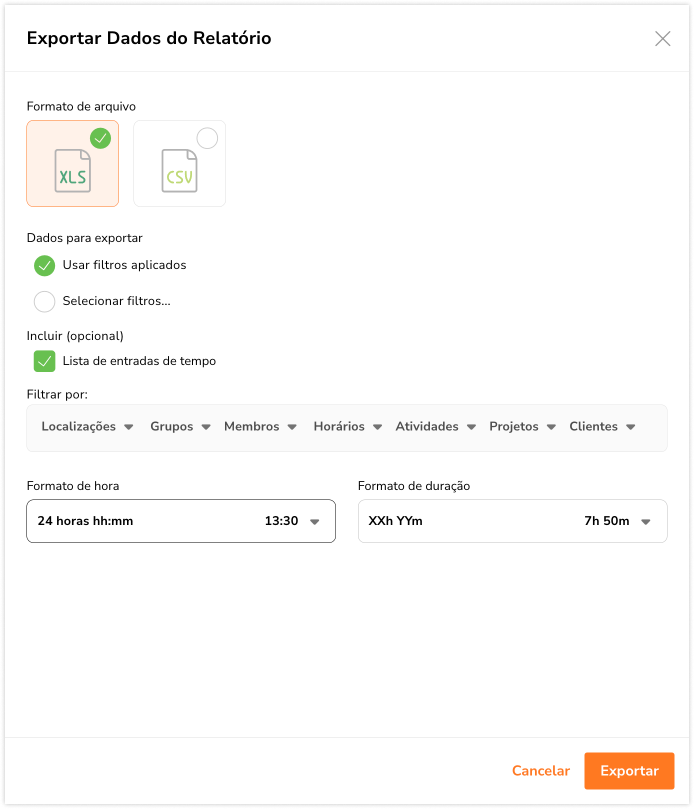Choose 'Selecionar filtros...' radio option

tap(45, 301)
